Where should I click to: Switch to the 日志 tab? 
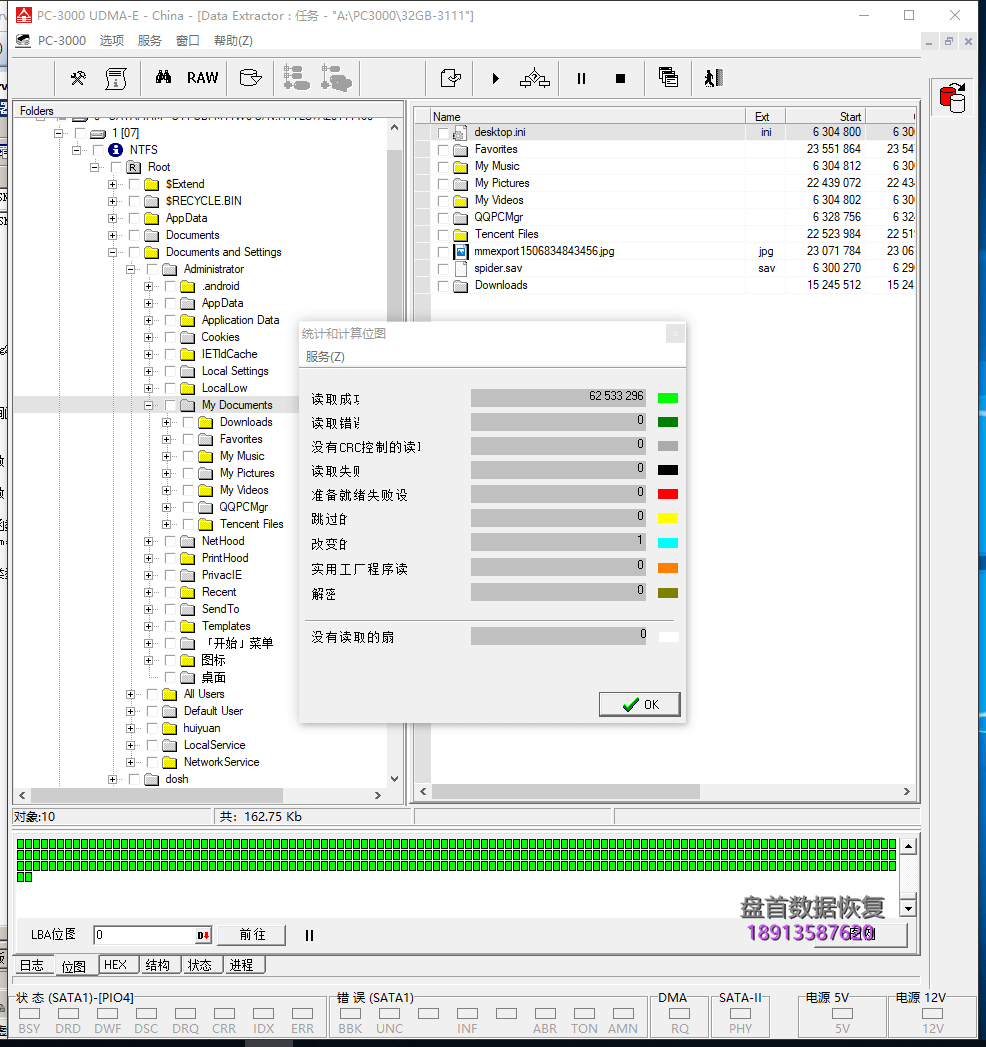coord(33,965)
